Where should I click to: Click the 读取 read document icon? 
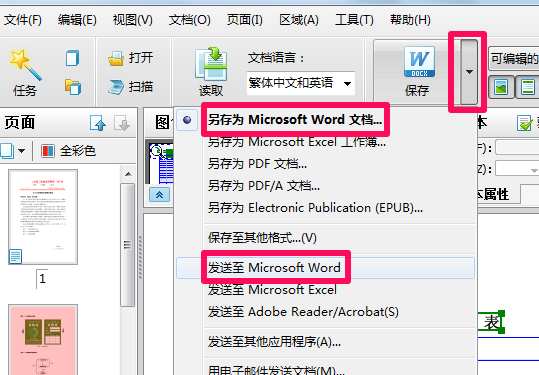pyautogui.click(x=211, y=64)
